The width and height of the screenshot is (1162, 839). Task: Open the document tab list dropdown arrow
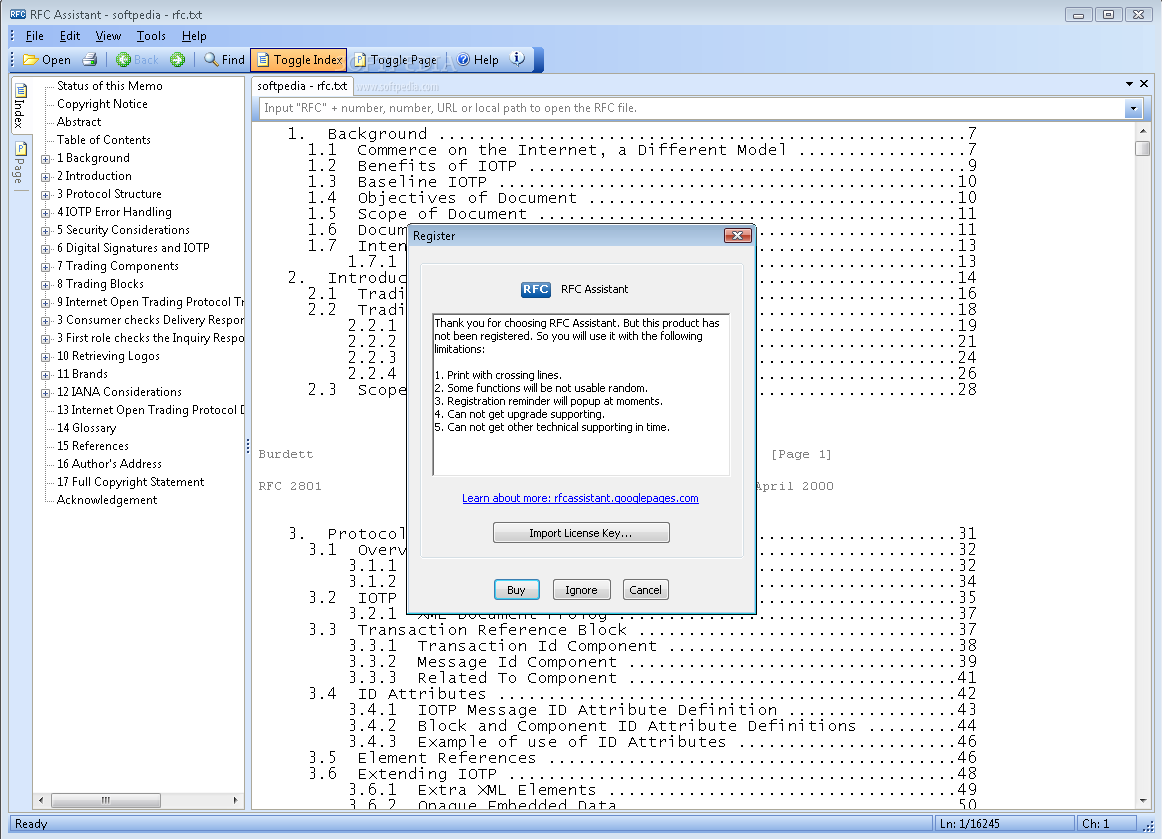[1129, 84]
